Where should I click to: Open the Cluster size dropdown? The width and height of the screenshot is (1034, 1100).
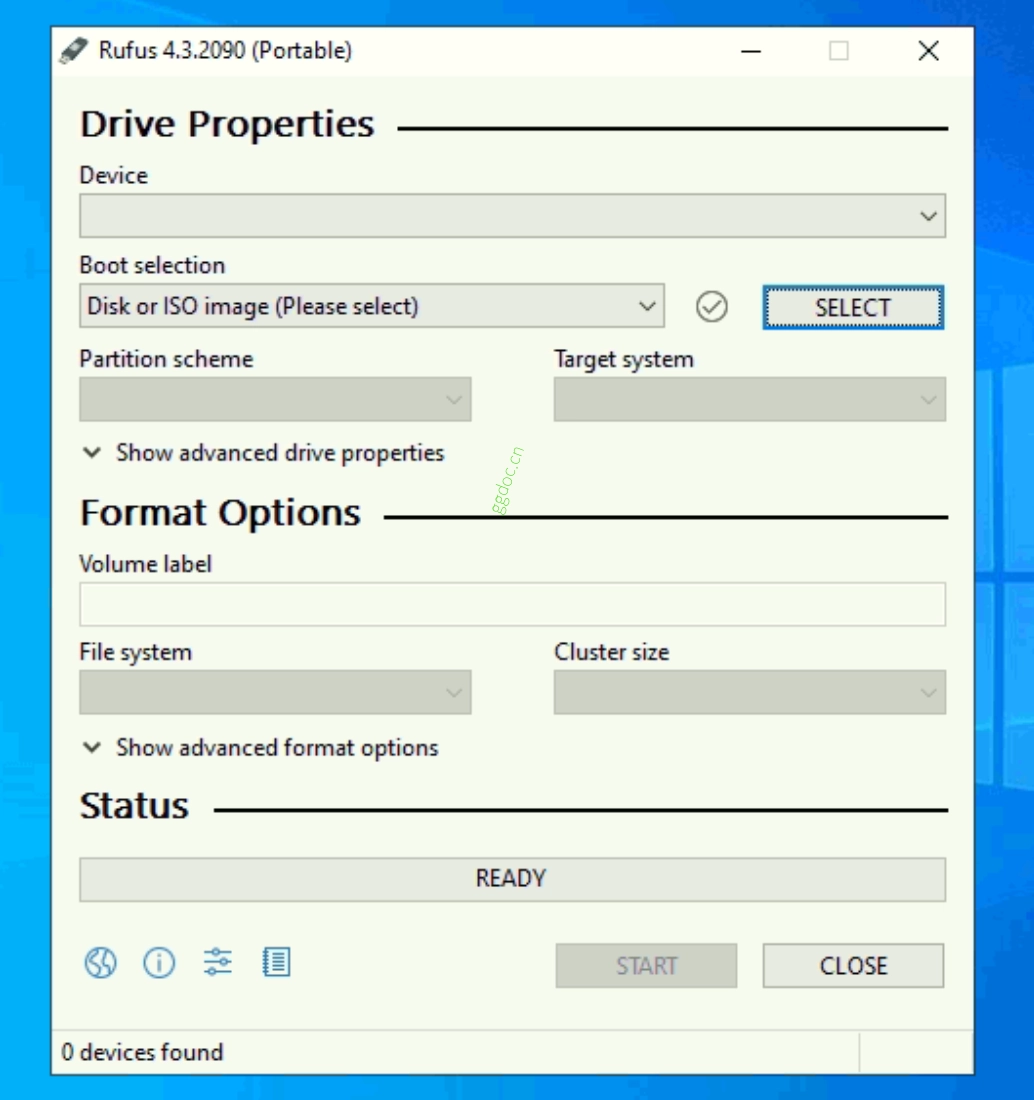click(749, 692)
